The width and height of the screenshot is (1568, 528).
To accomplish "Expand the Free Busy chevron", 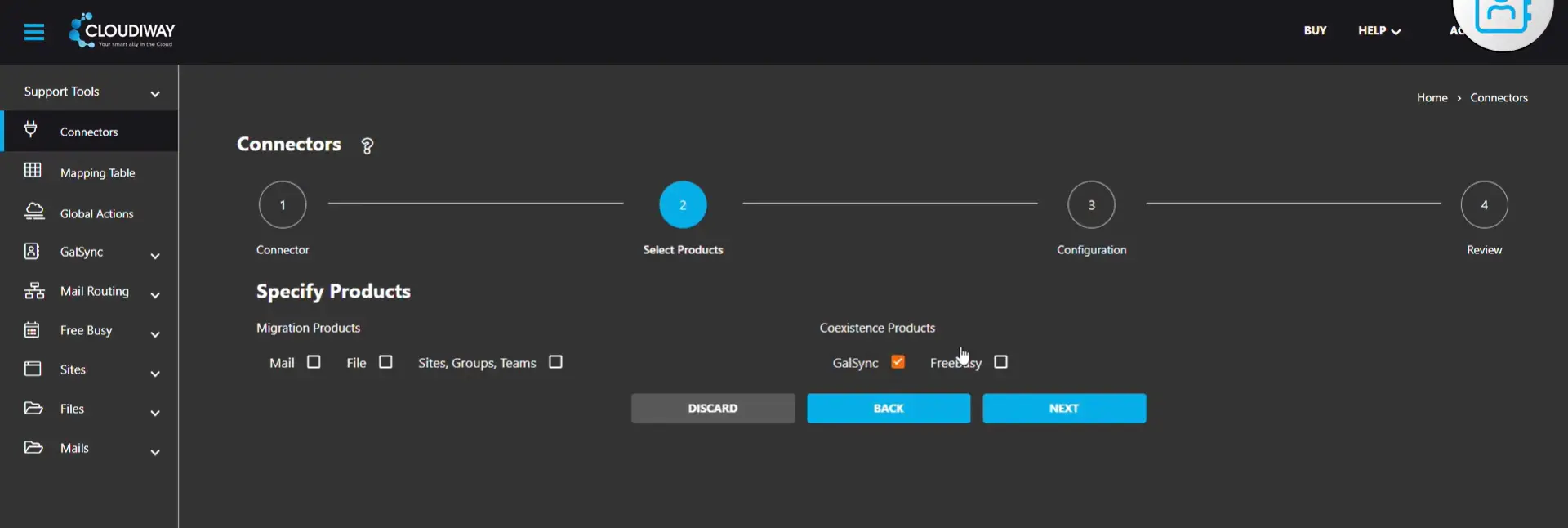I will point(155,334).
